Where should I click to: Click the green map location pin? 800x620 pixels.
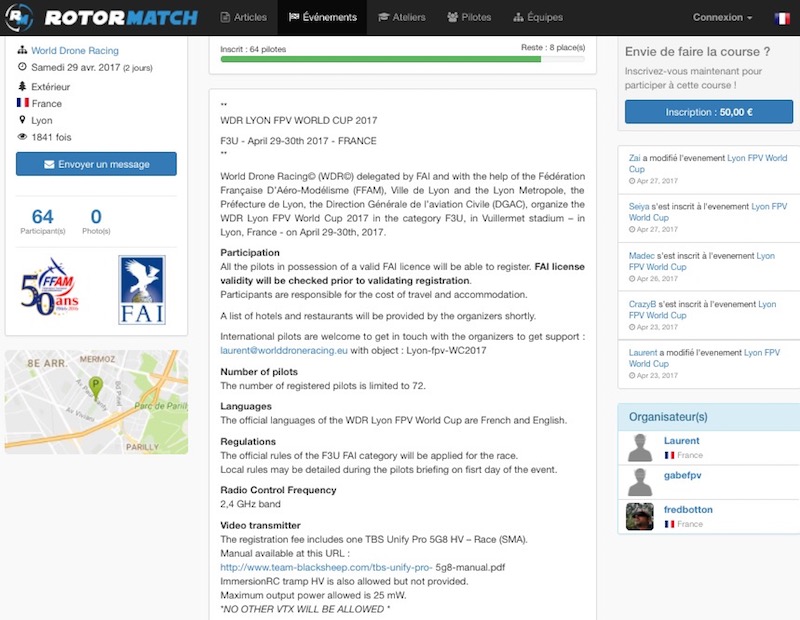tap(96, 385)
